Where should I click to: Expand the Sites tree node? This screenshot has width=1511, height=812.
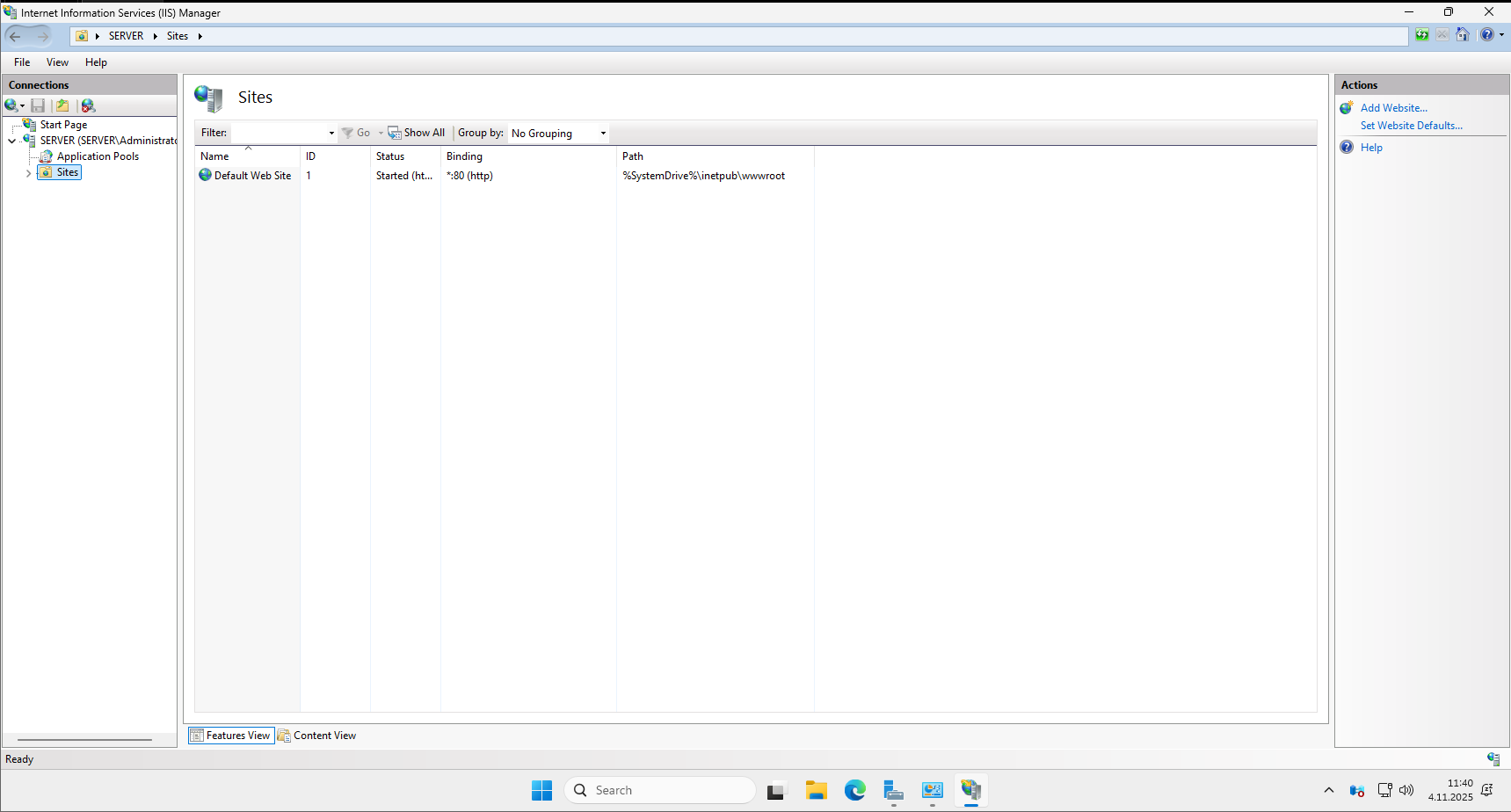28,173
